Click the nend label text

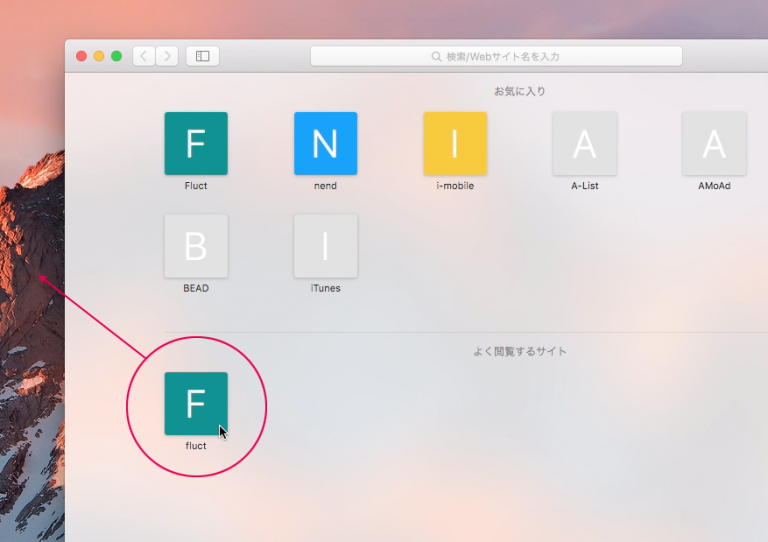[325, 186]
